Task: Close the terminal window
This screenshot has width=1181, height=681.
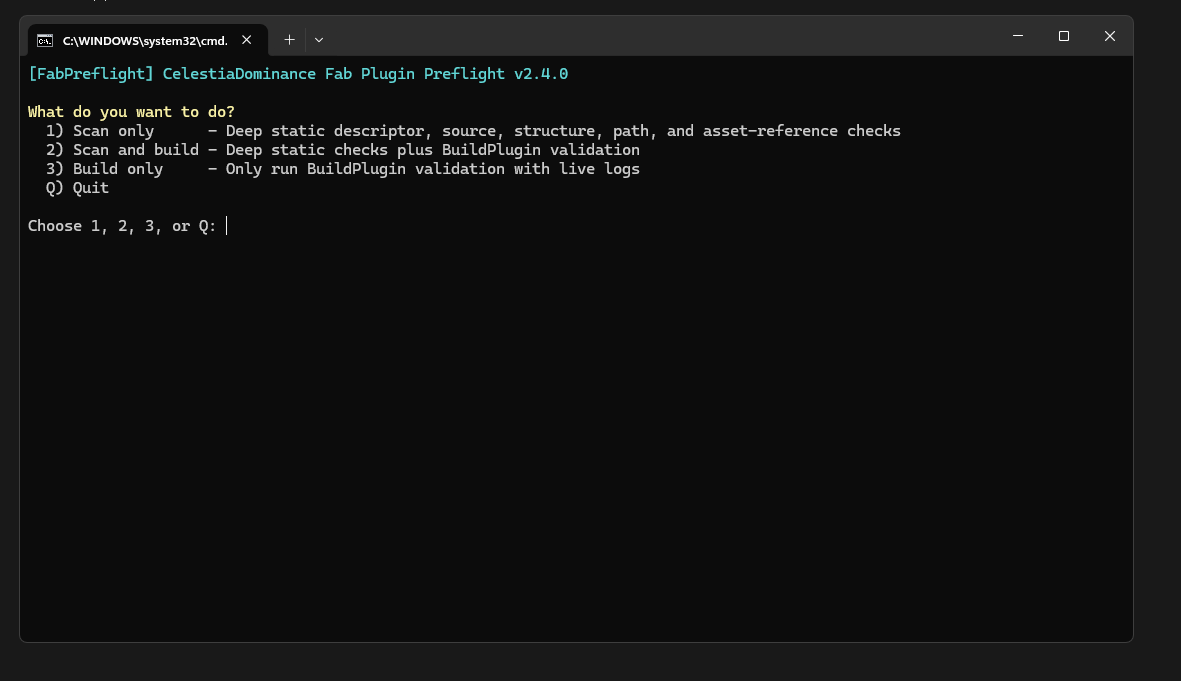Action: [1109, 36]
